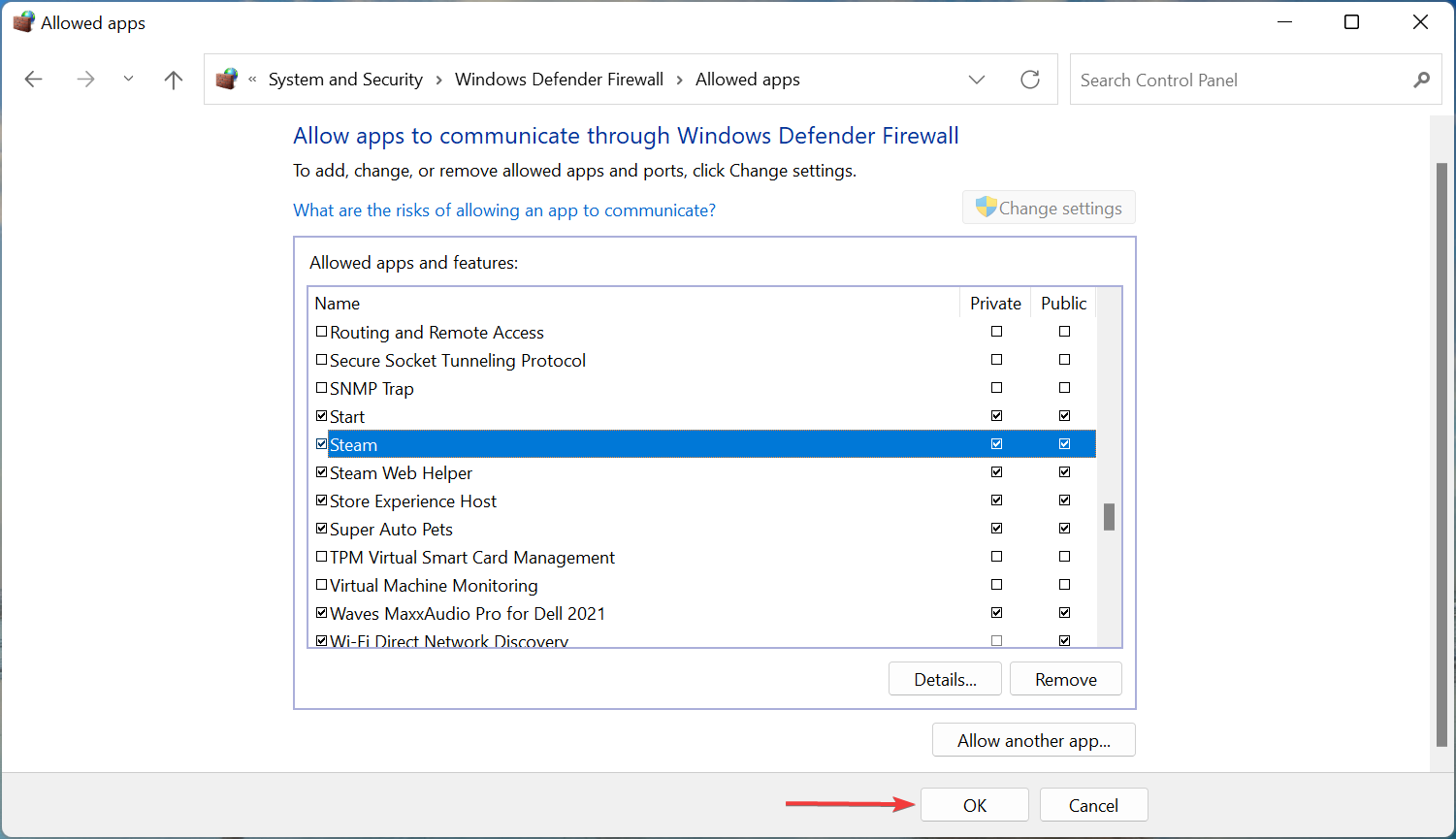Viewport: 1456px width, 839px height.
Task: Click the apps list scrollbar thumb
Action: 1109,517
